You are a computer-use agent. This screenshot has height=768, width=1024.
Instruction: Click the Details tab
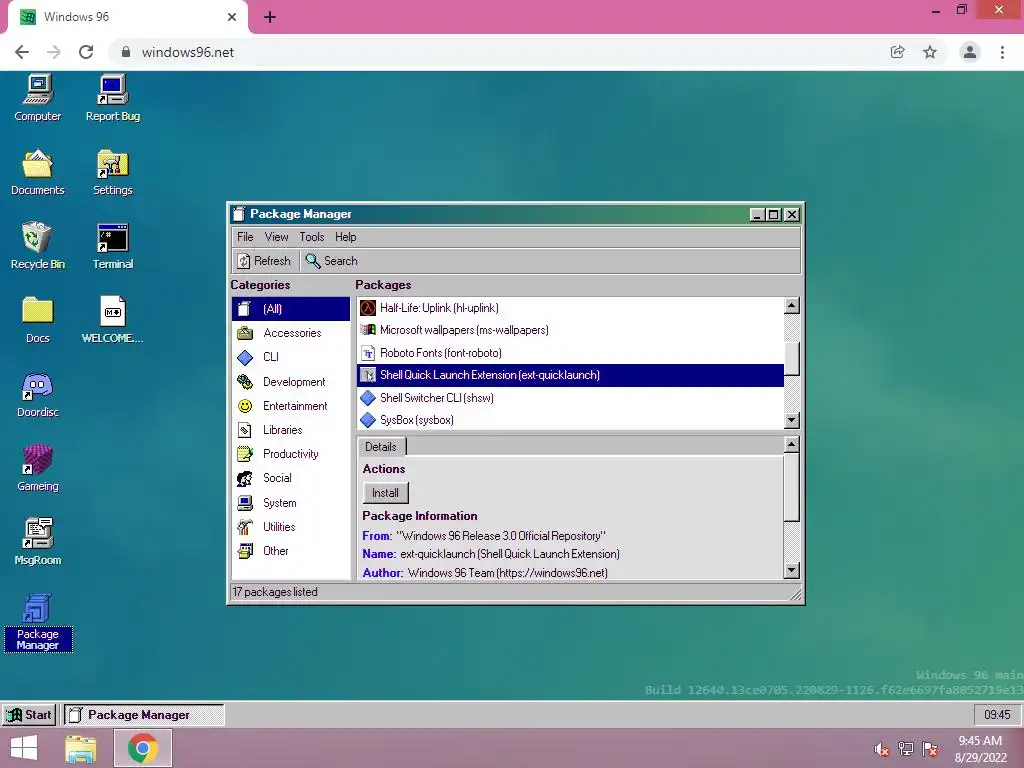pyautogui.click(x=381, y=447)
